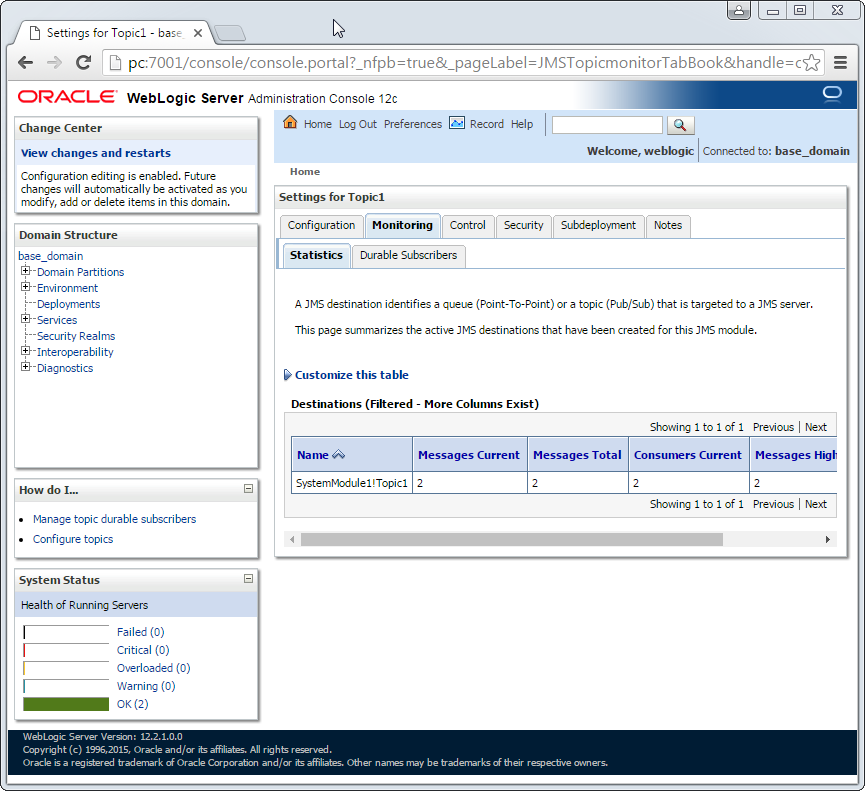Select the Monitoring tab

click(402, 226)
